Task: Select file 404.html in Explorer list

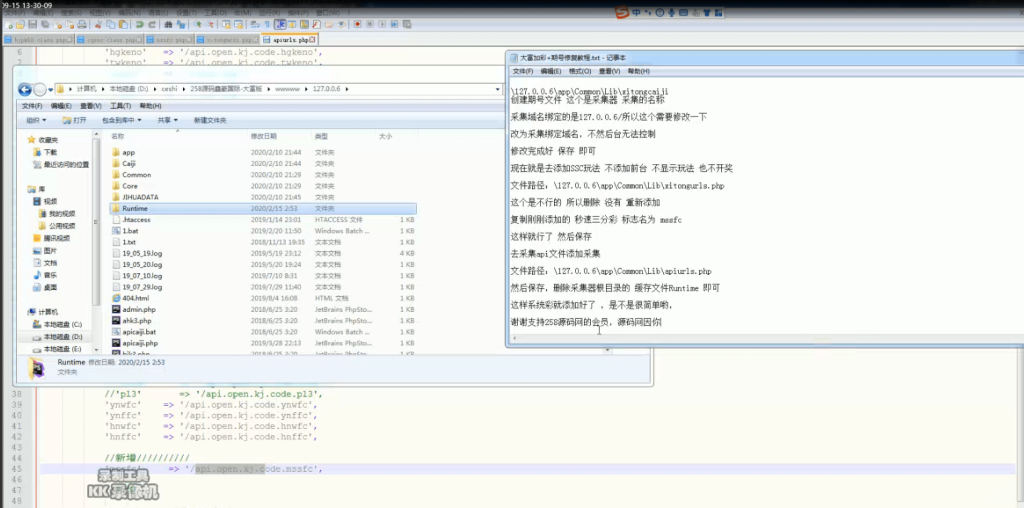Action: click(263, 298)
